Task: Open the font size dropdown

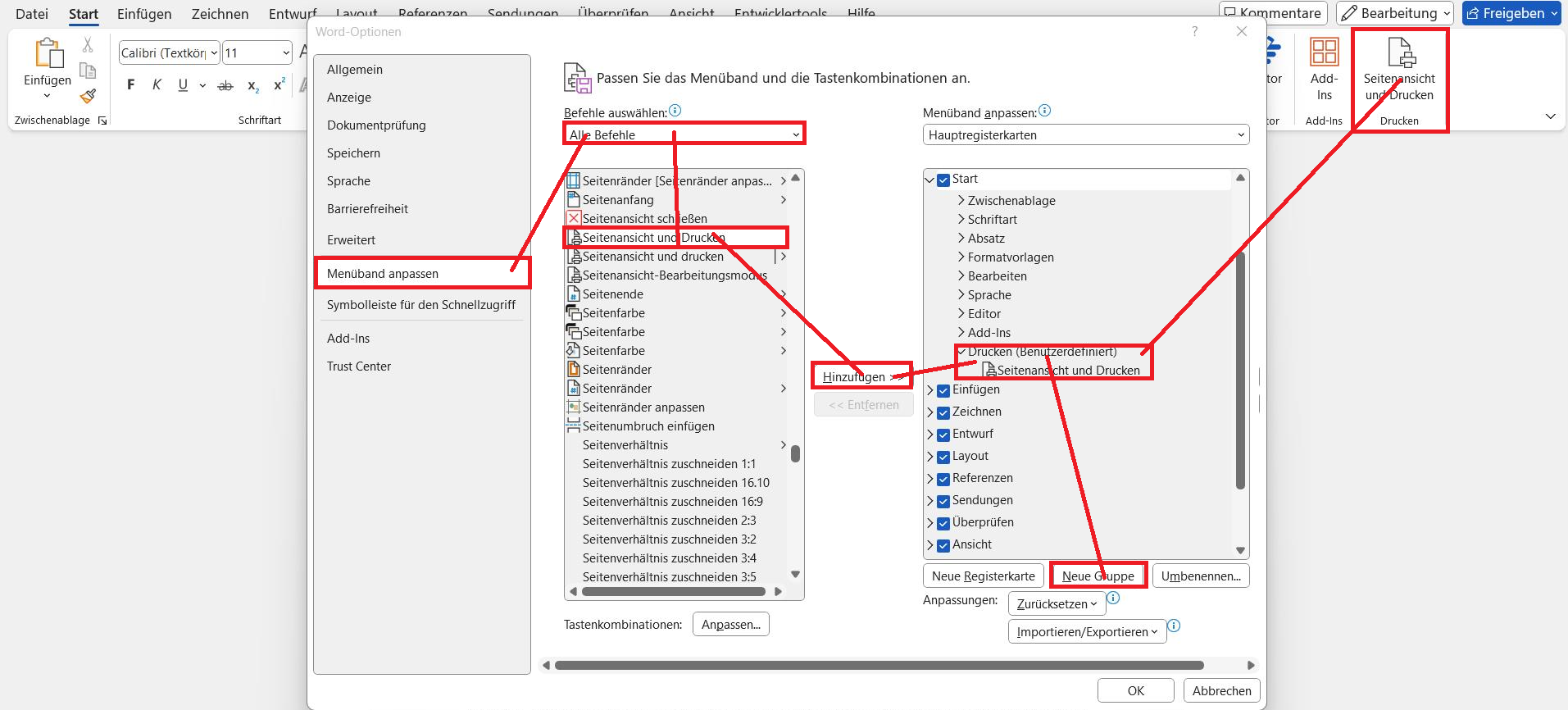Action: 286,52
